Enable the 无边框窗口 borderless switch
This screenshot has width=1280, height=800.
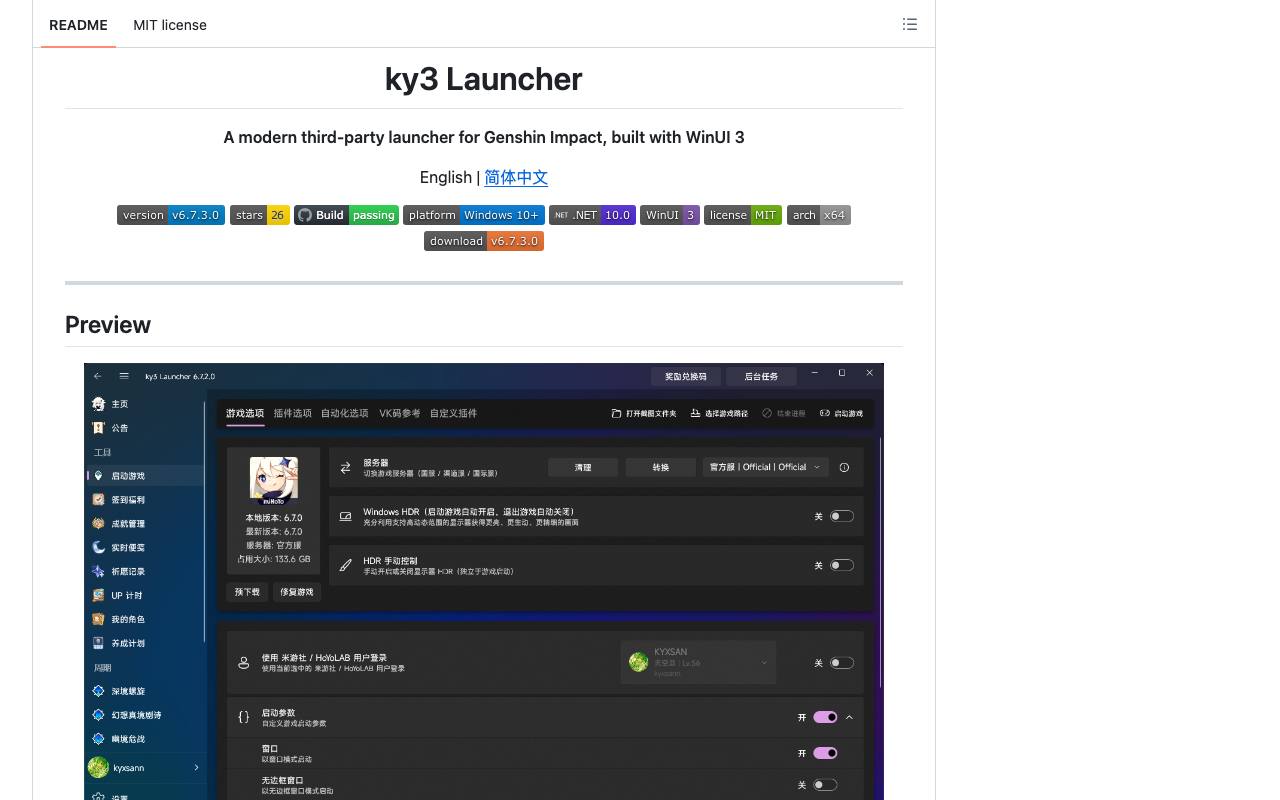(x=825, y=785)
